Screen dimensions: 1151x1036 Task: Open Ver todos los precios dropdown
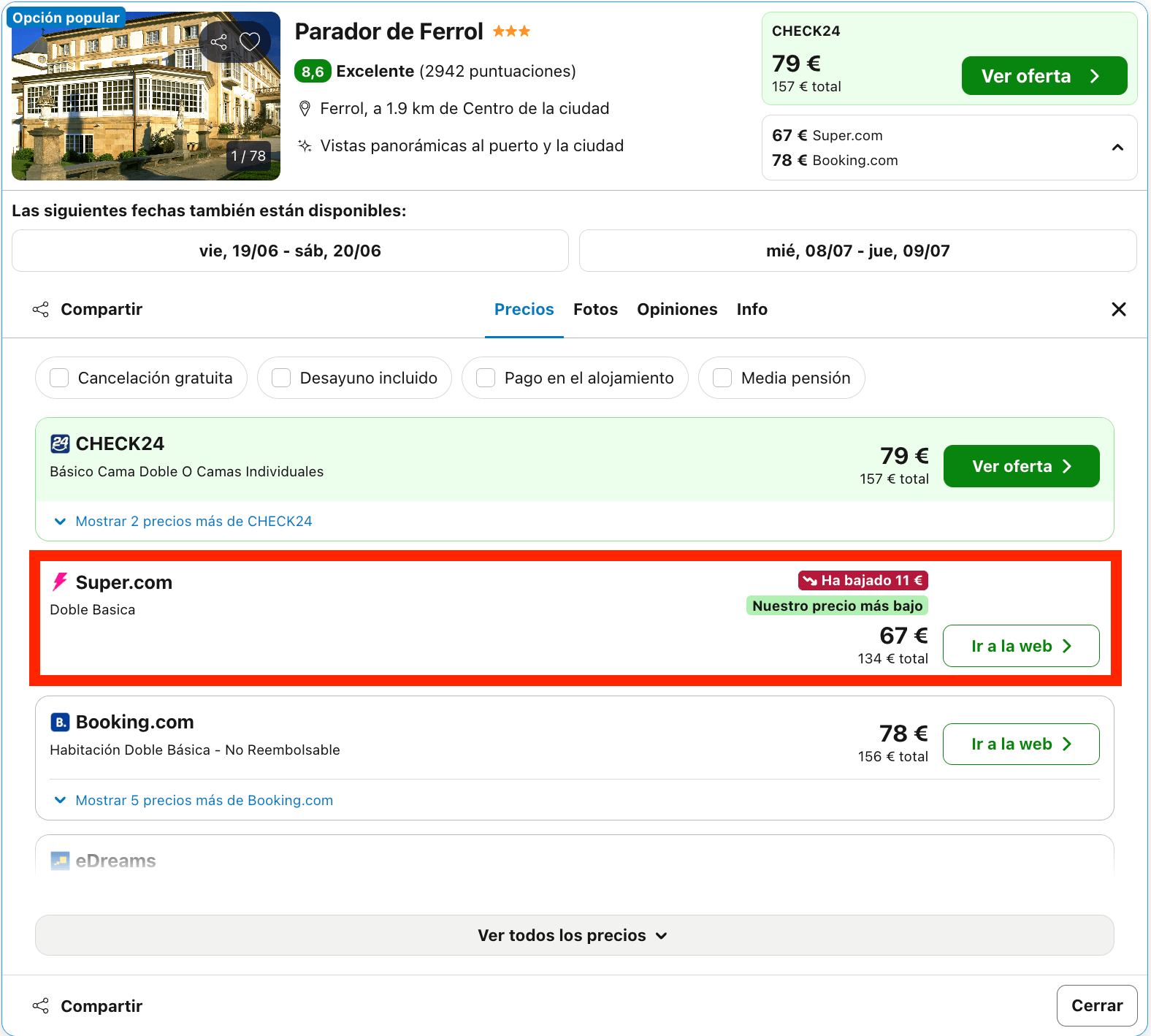coord(575,935)
